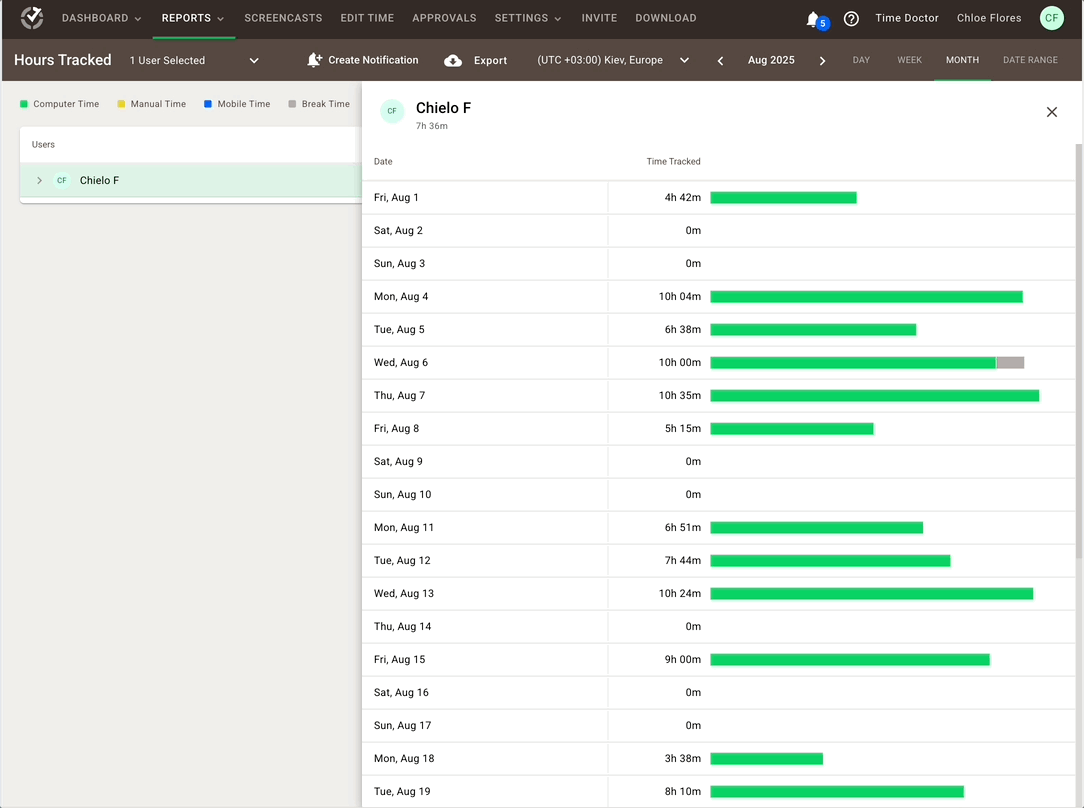This screenshot has height=808, width=1084.
Task: Click the Time Doctor company name
Action: point(906,18)
